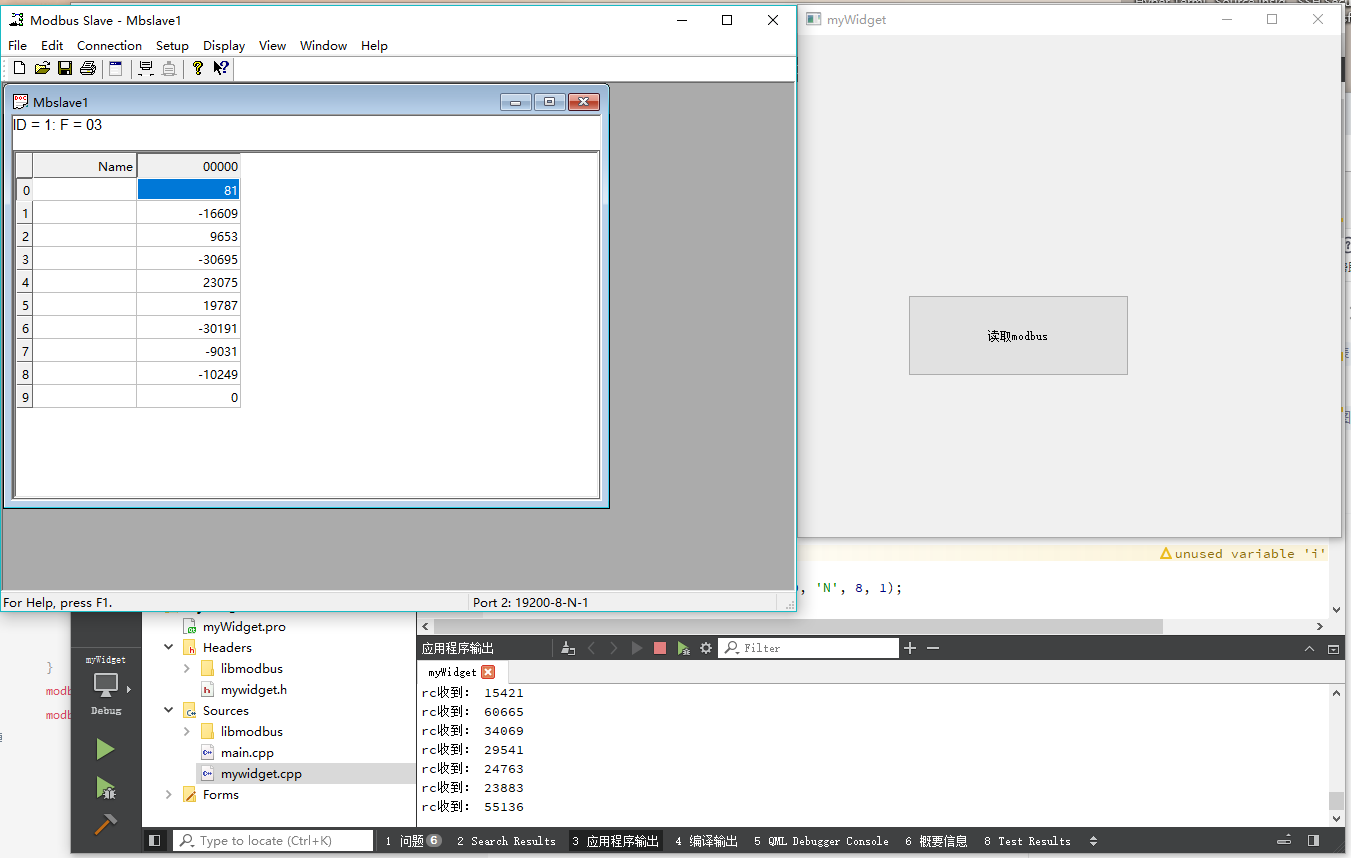Select mywidget.h in the project tree
Screen dimensions: 1351x858
pos(253,689)
